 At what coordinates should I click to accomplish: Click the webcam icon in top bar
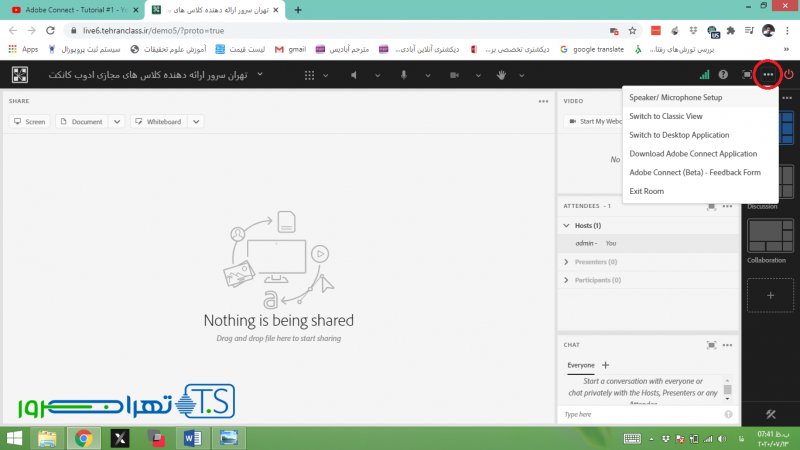pyautogui.click(x=453, y=75)
